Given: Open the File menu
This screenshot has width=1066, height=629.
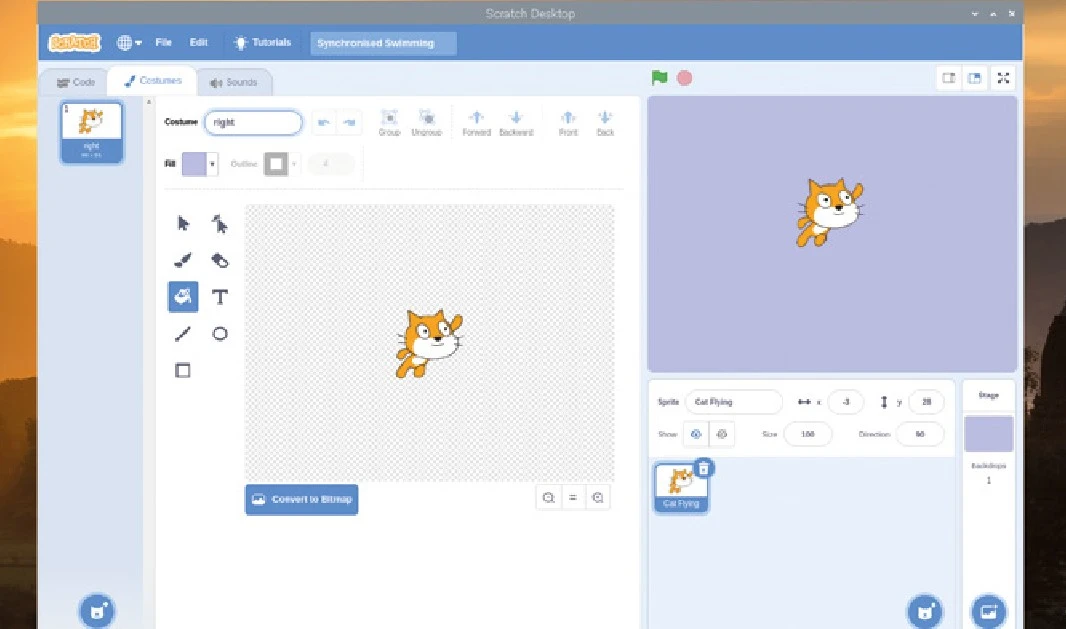Looking at the screenshot, I should (164, 43).
